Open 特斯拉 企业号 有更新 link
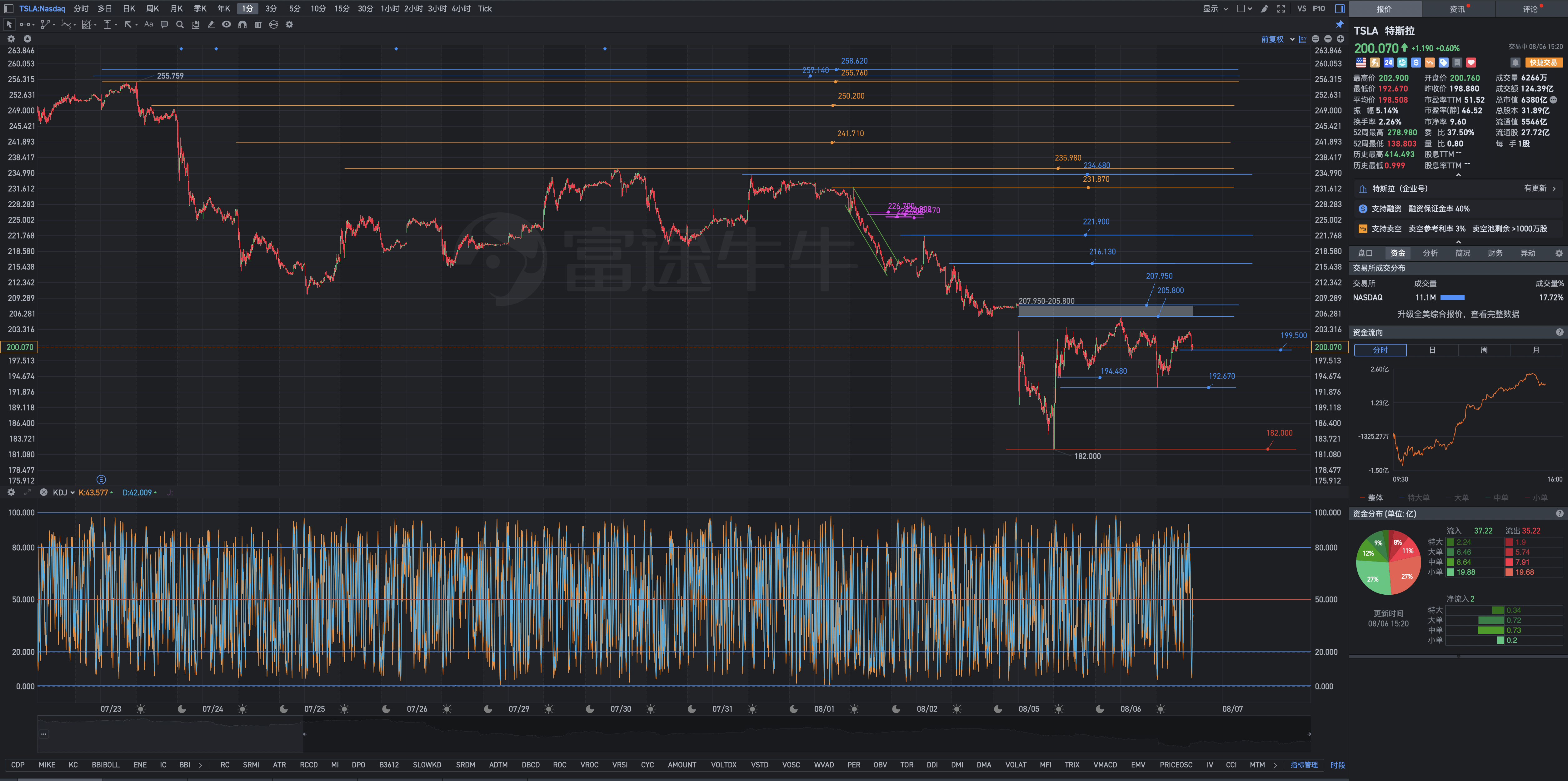The height and width of the screenshot is (781, 1568). pyautogui.click(x=1458, y=188)
